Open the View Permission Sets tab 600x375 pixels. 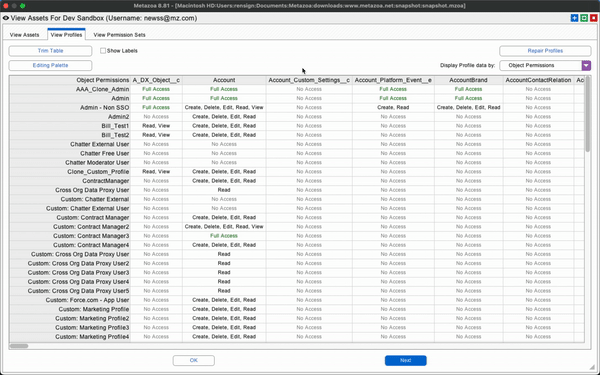119,35
